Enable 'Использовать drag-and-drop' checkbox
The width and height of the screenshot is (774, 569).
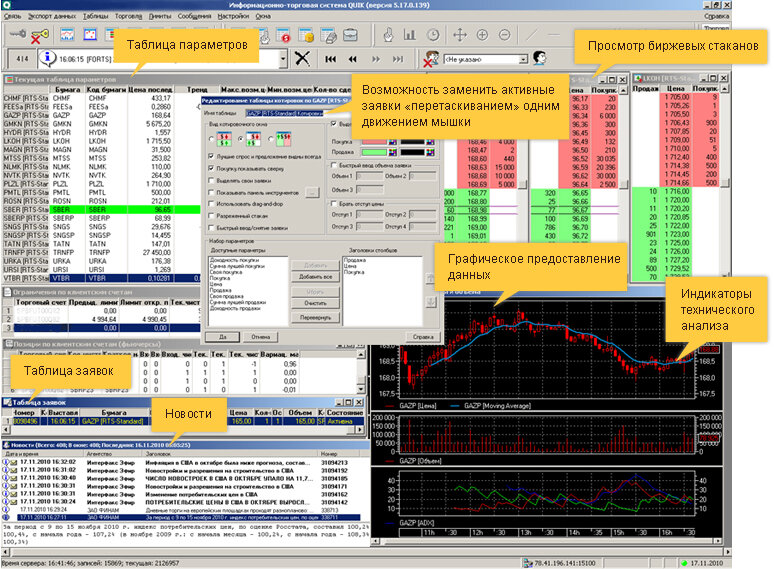[211, 204]
